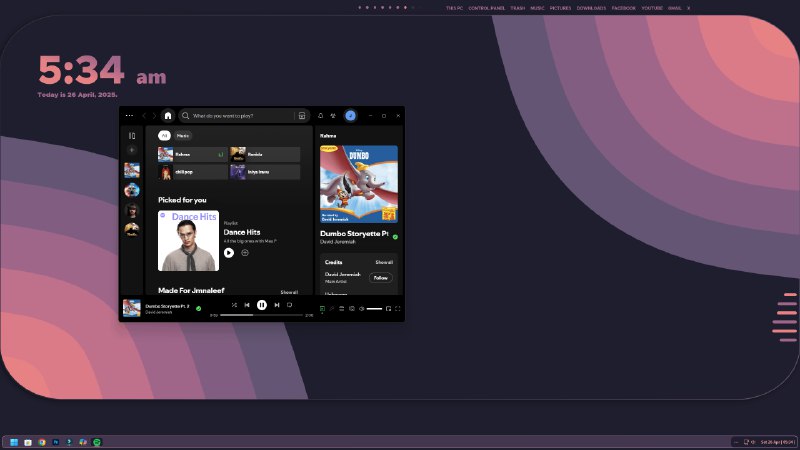
Task: Open the third library sidebar item
Action: [x=132, y=210]
